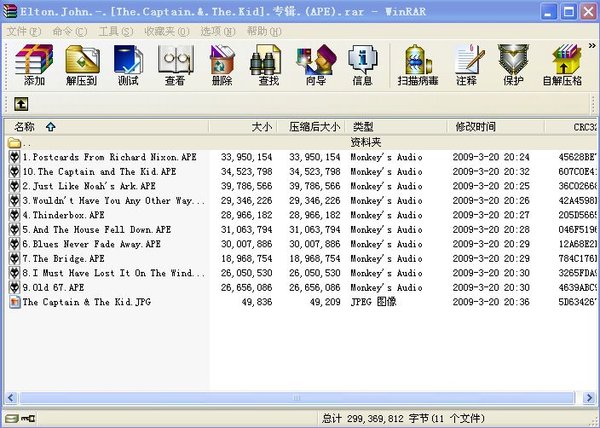Click the 添加 (Add) toolbar icon
The height and width of the screenshot is (428, 600).
pyautogui.click(x=34, y=65)
